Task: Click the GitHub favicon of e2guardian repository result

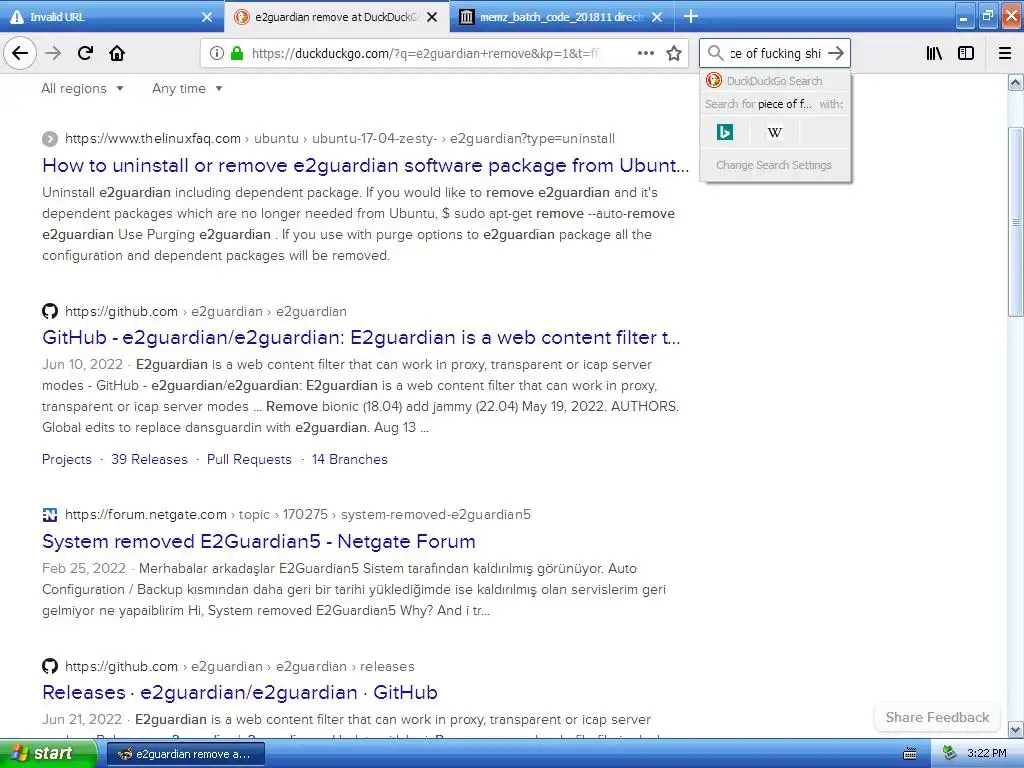Action: pos(50,311)
